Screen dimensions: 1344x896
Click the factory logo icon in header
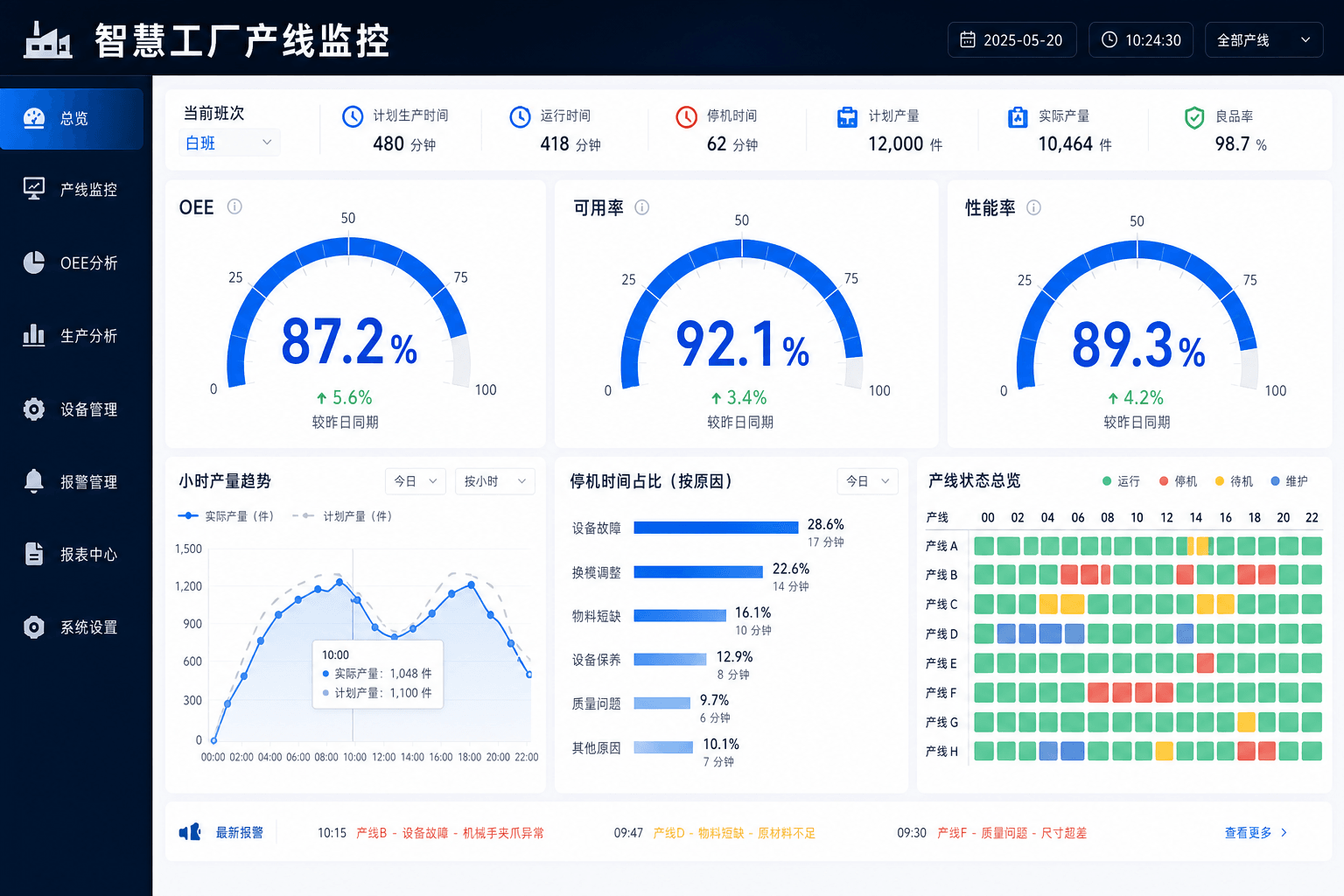pos(47,39)
